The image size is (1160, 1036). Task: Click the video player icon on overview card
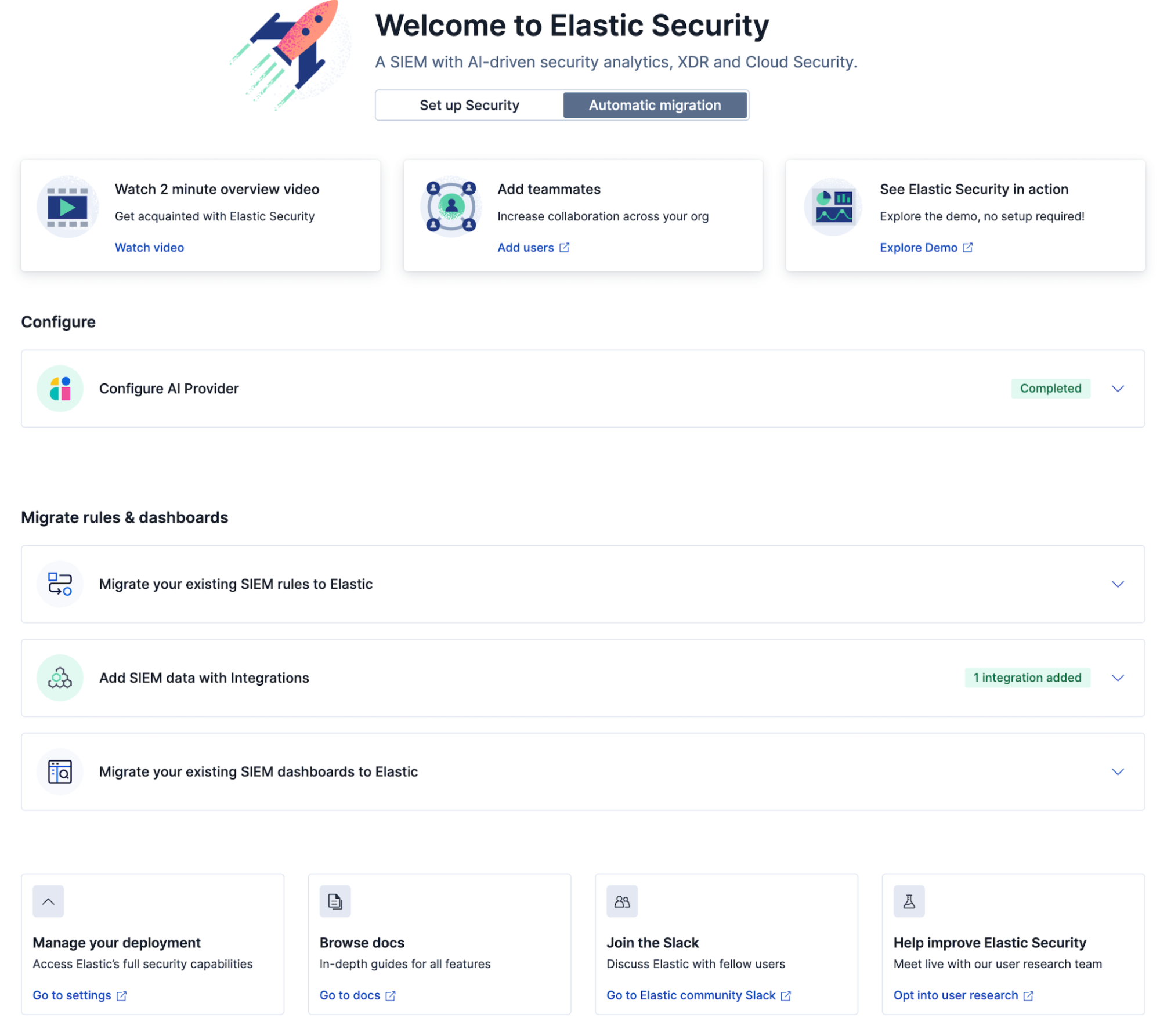point(67,207)
